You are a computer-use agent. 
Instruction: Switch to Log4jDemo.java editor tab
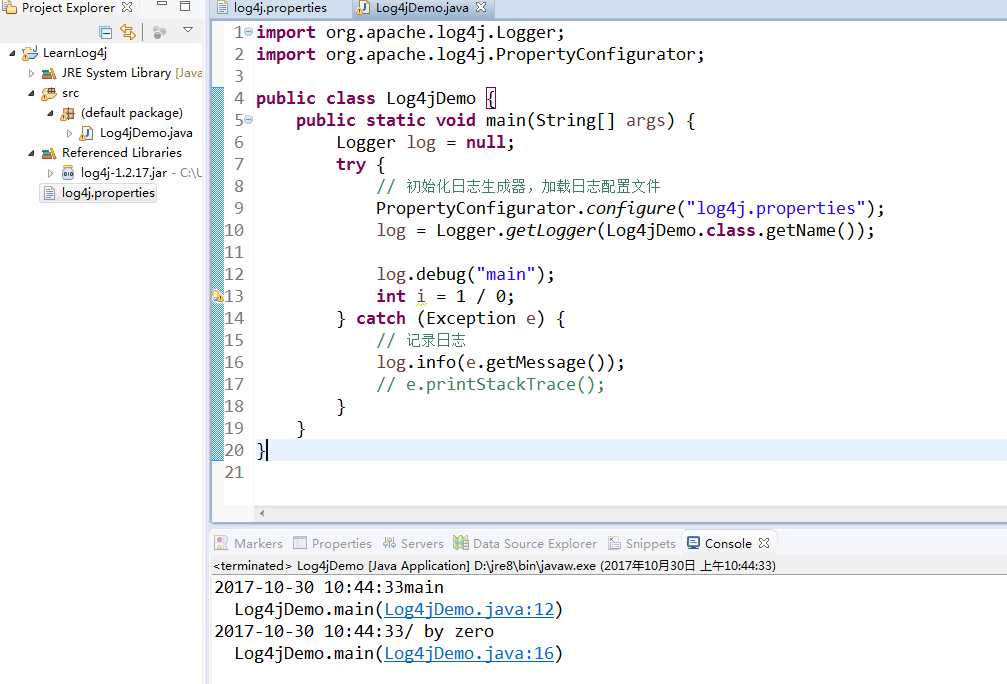[x=422, y=8]
